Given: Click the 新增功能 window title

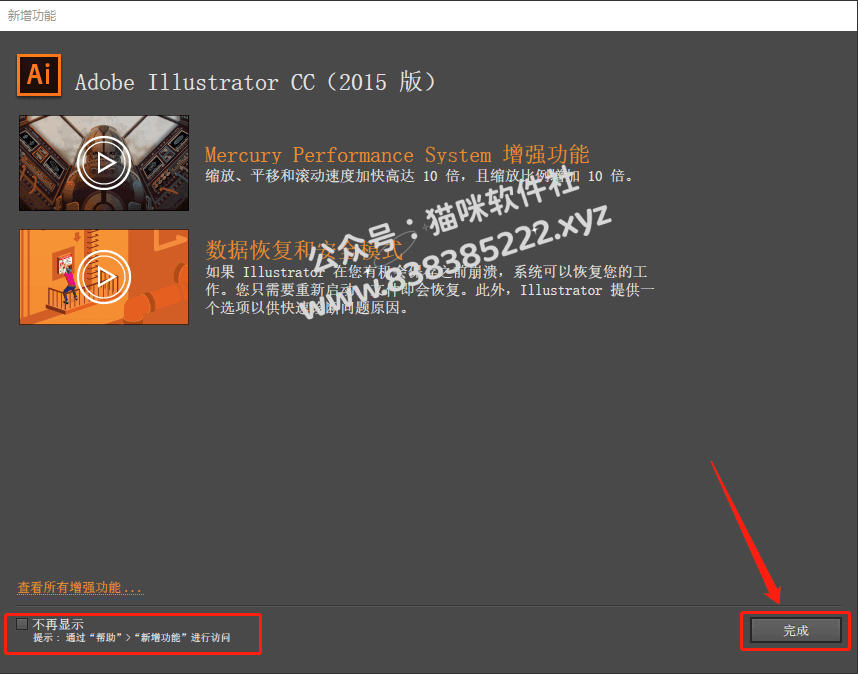Looking at the screenshot, I should (x=32, y=15).
